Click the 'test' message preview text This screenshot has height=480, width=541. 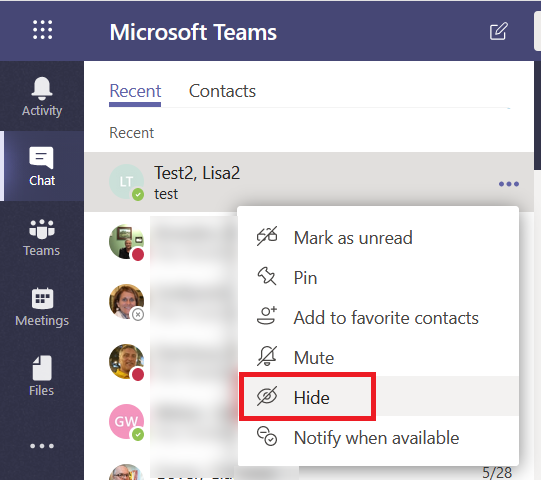click(166, 194)
